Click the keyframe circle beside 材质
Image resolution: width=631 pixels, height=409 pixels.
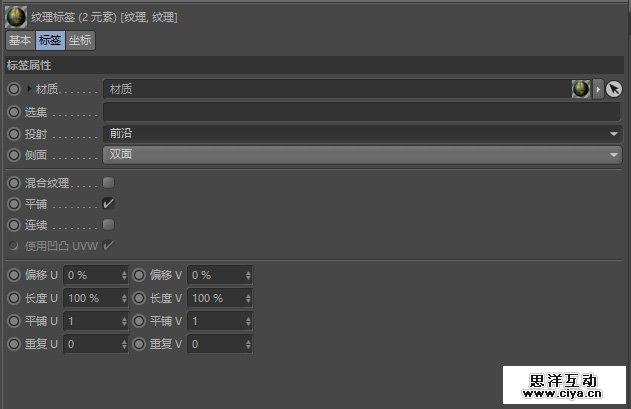(x=14, y=89)
